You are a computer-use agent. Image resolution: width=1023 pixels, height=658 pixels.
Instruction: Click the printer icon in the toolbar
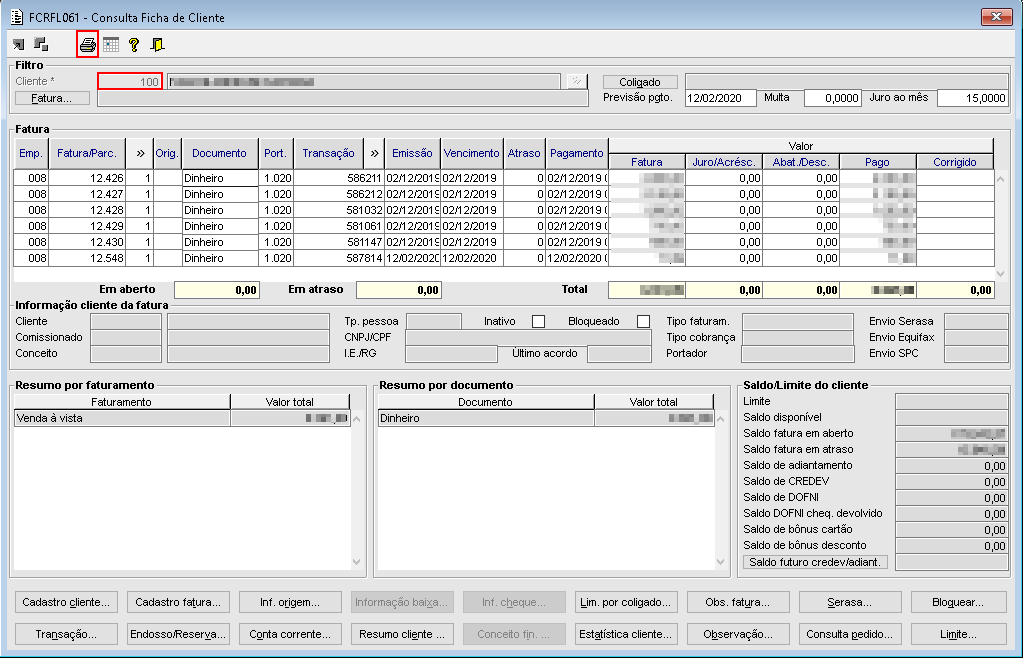88,44
